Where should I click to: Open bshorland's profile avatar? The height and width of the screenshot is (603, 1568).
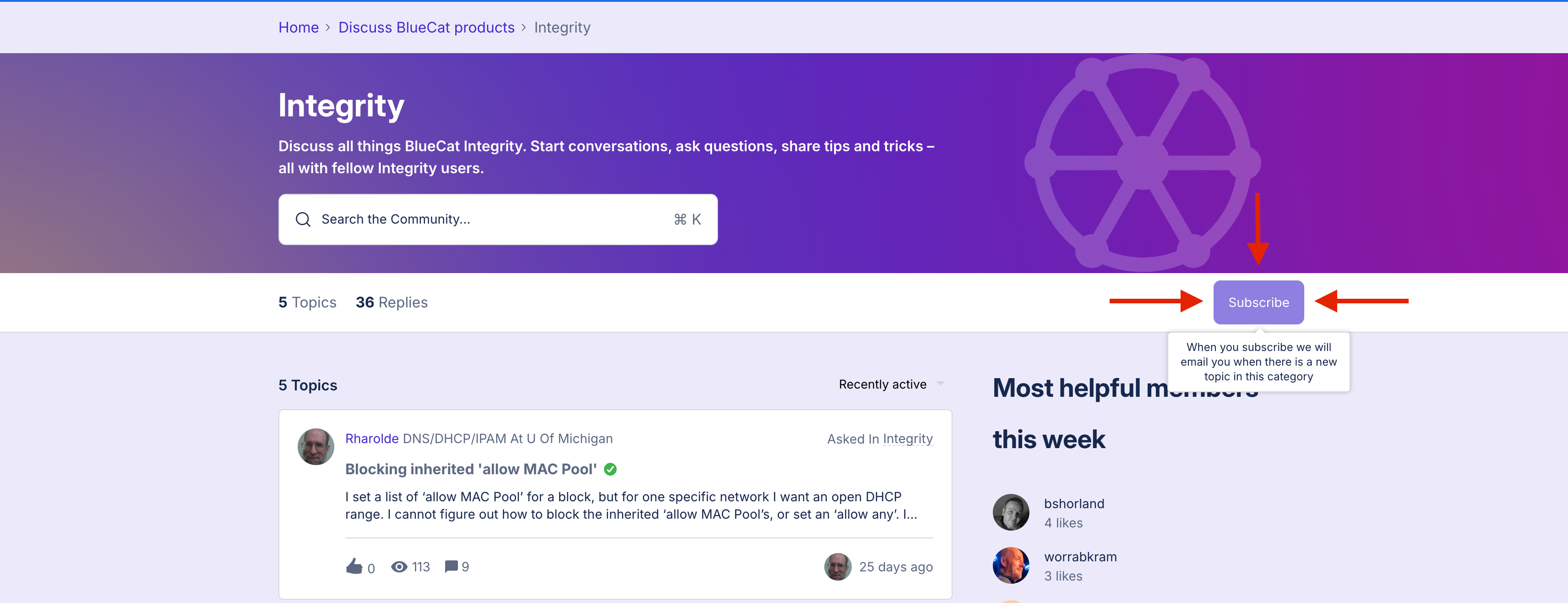tap(1011, 512)
